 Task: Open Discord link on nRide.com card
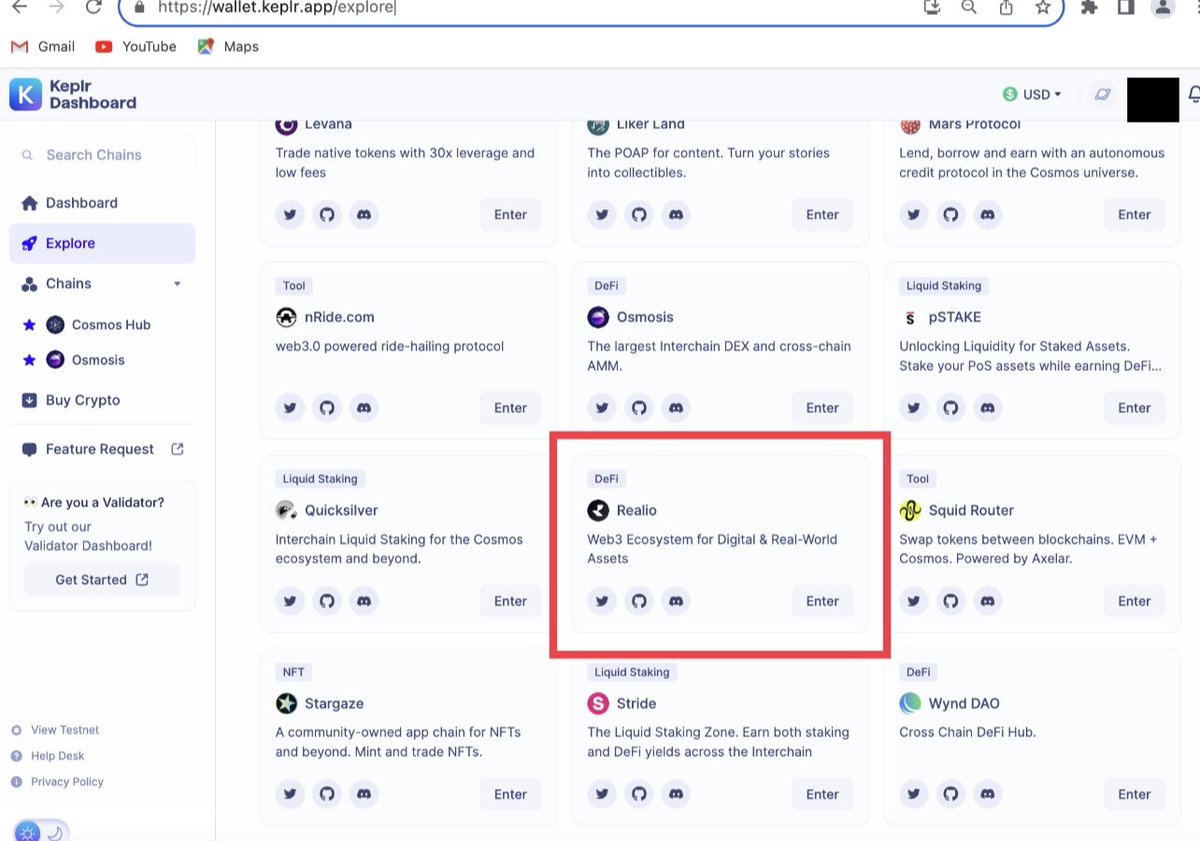[364, 408]
